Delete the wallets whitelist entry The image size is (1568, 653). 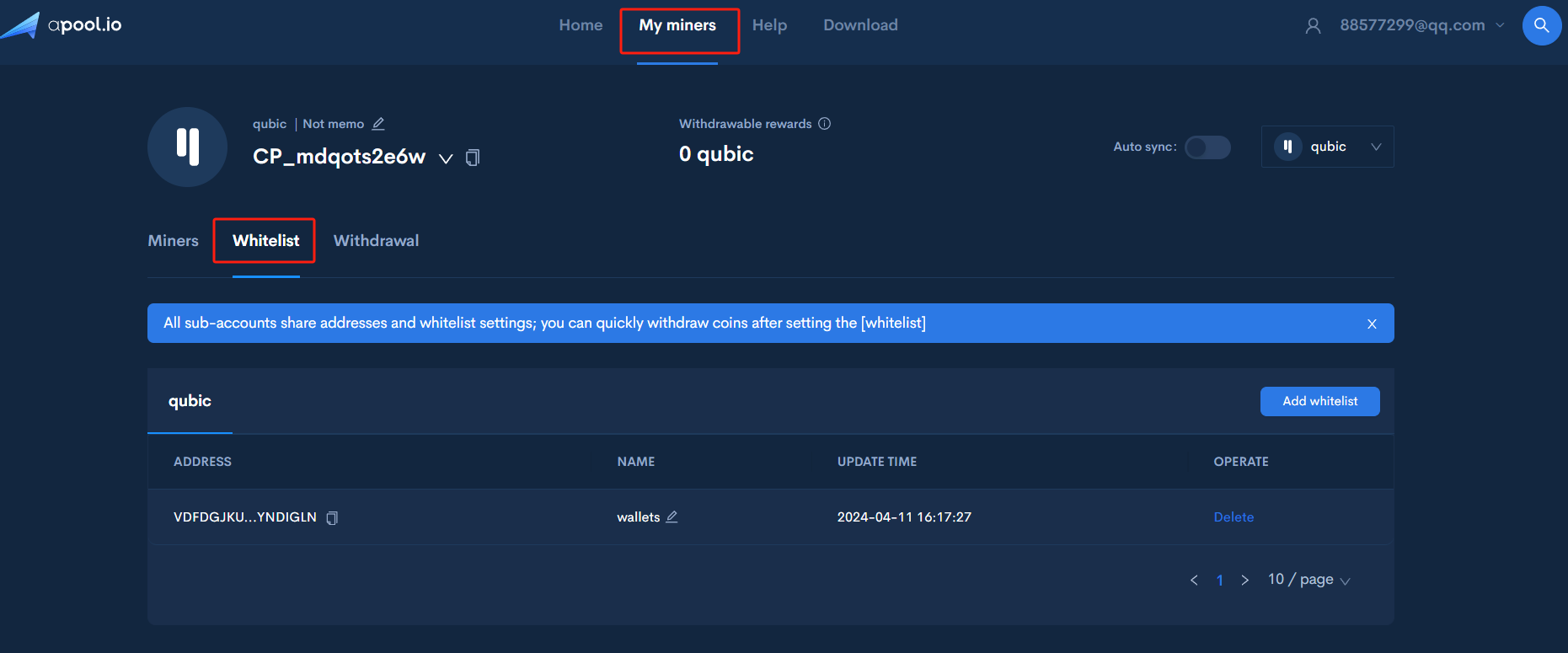[x=1234, y=517]
